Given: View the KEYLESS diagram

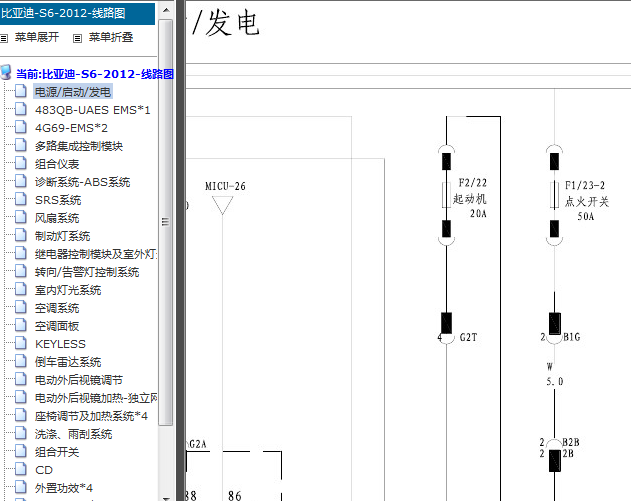Looking at the screenshot, I should [60, 344].
